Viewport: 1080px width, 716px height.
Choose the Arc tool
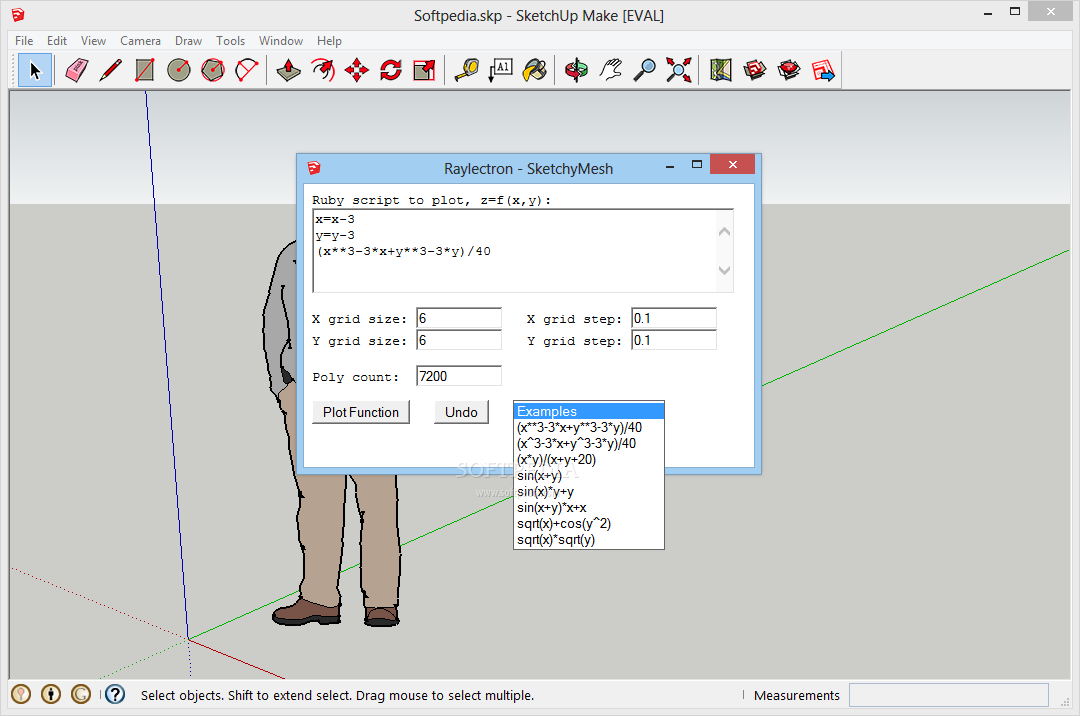pyautogui.click(x=247, y=70)
